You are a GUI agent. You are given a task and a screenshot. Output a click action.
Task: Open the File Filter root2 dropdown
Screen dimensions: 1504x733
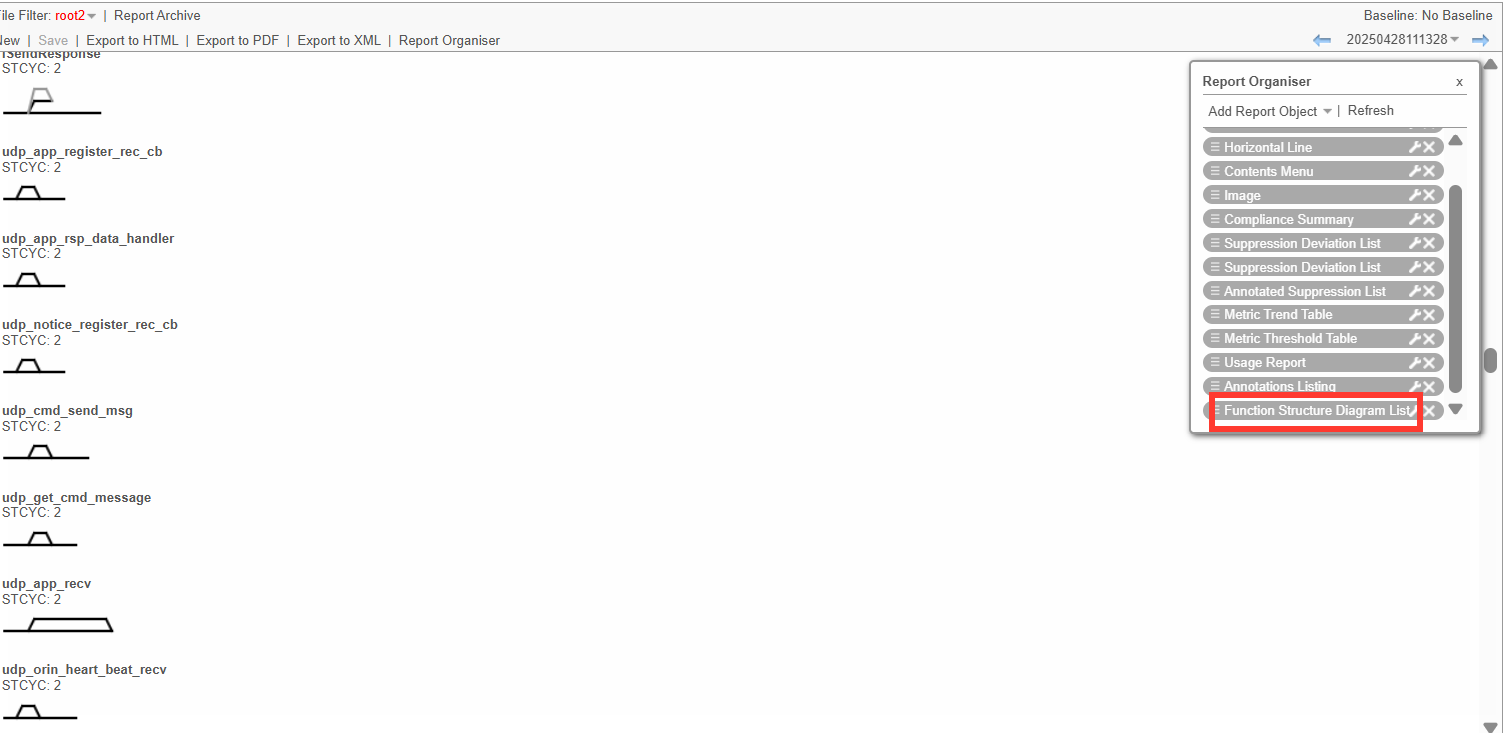[76, 16]
